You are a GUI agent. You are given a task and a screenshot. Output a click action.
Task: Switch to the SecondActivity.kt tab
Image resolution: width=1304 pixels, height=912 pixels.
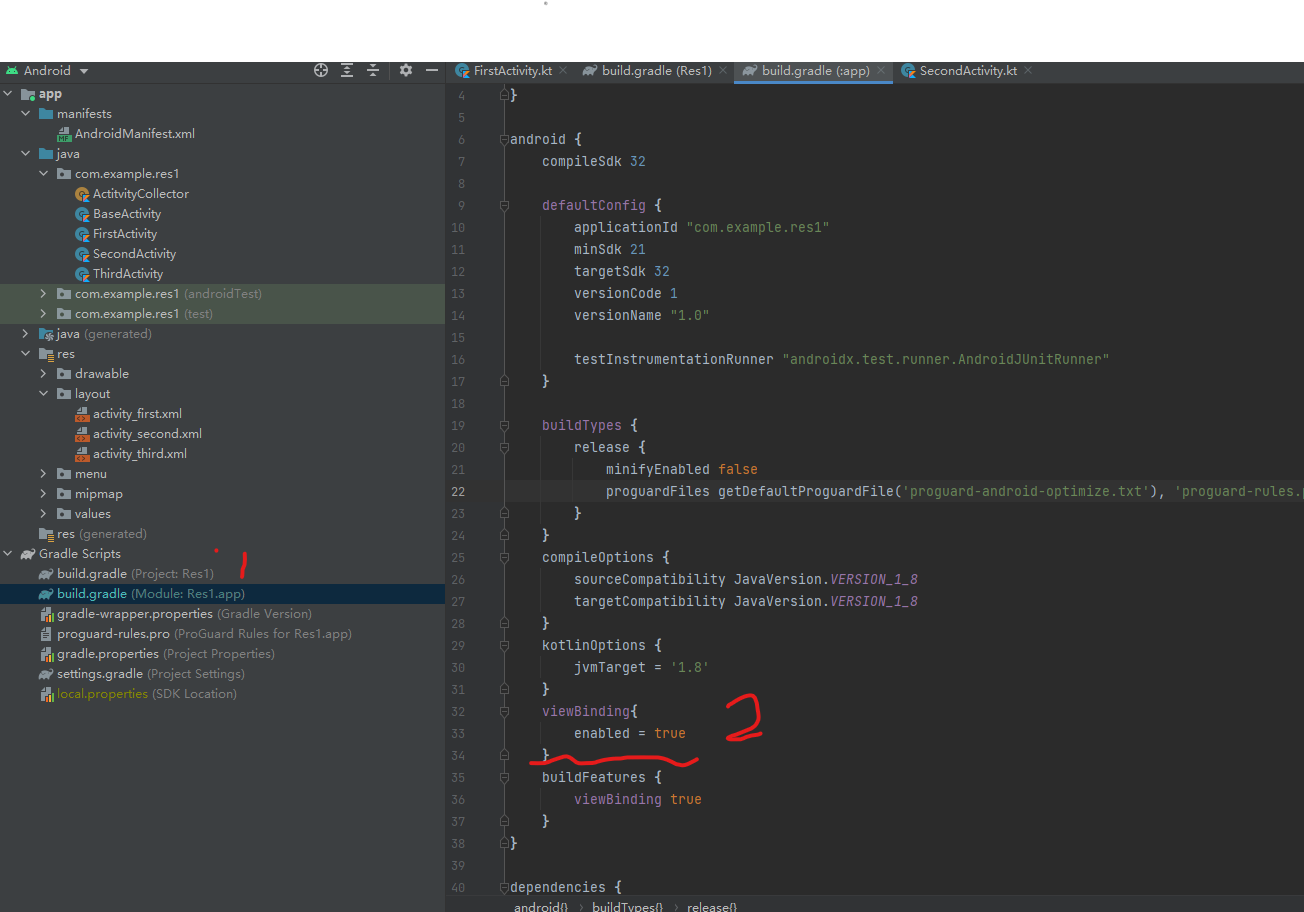click(967, 71)
